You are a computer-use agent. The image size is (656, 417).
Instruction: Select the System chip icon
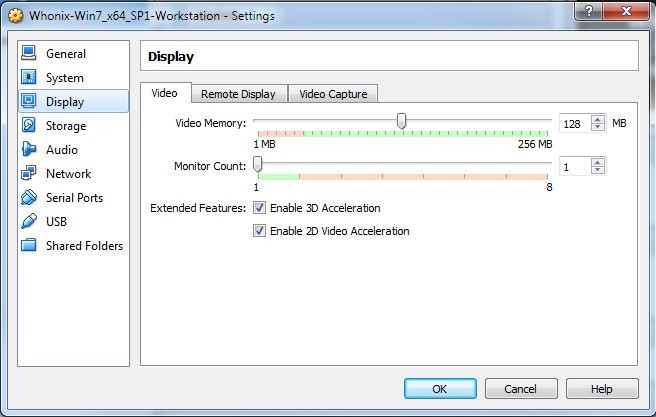28,78
